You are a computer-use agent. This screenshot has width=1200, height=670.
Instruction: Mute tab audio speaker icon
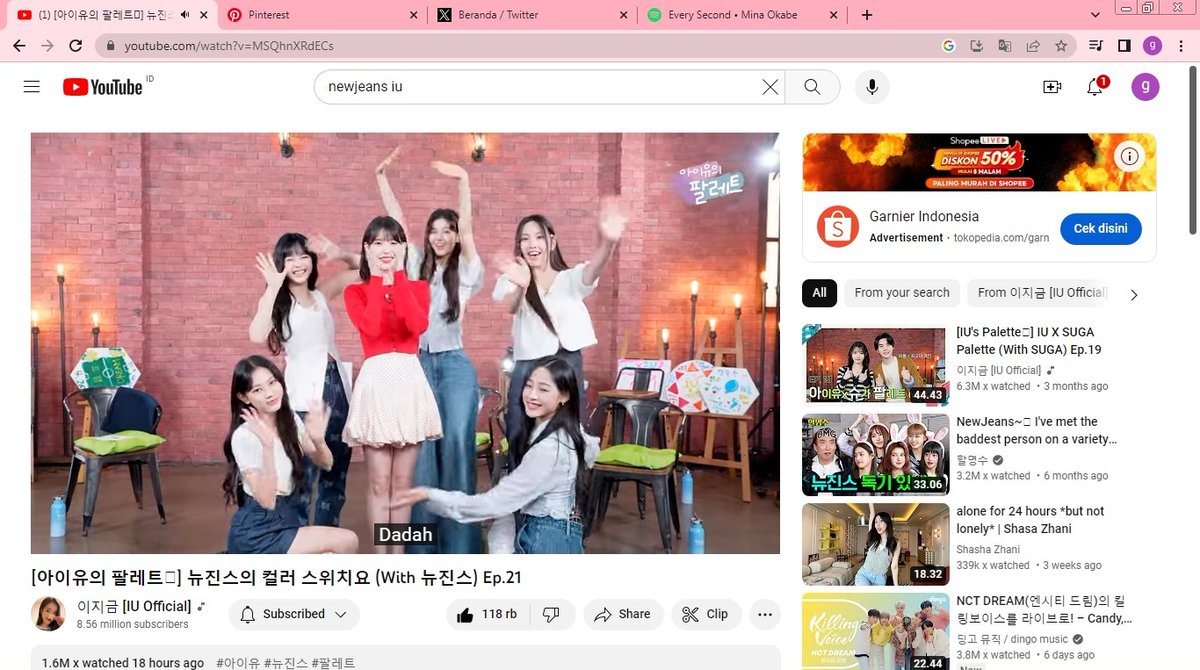[185, 15]
